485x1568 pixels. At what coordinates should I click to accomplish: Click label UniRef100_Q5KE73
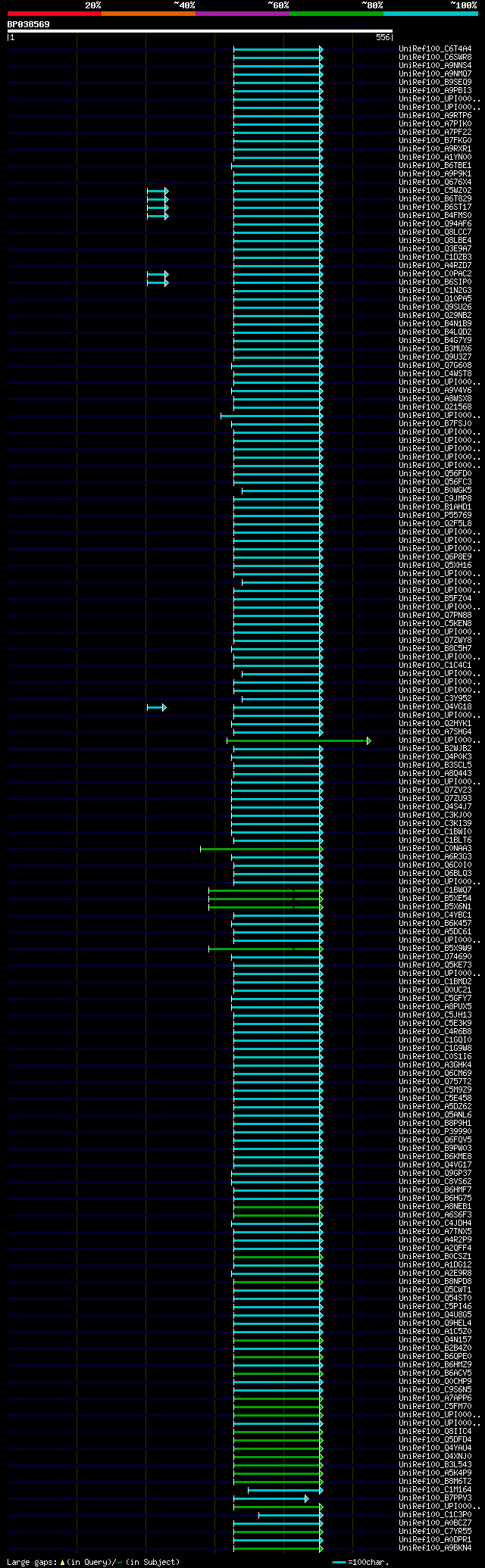click(435, 965)
